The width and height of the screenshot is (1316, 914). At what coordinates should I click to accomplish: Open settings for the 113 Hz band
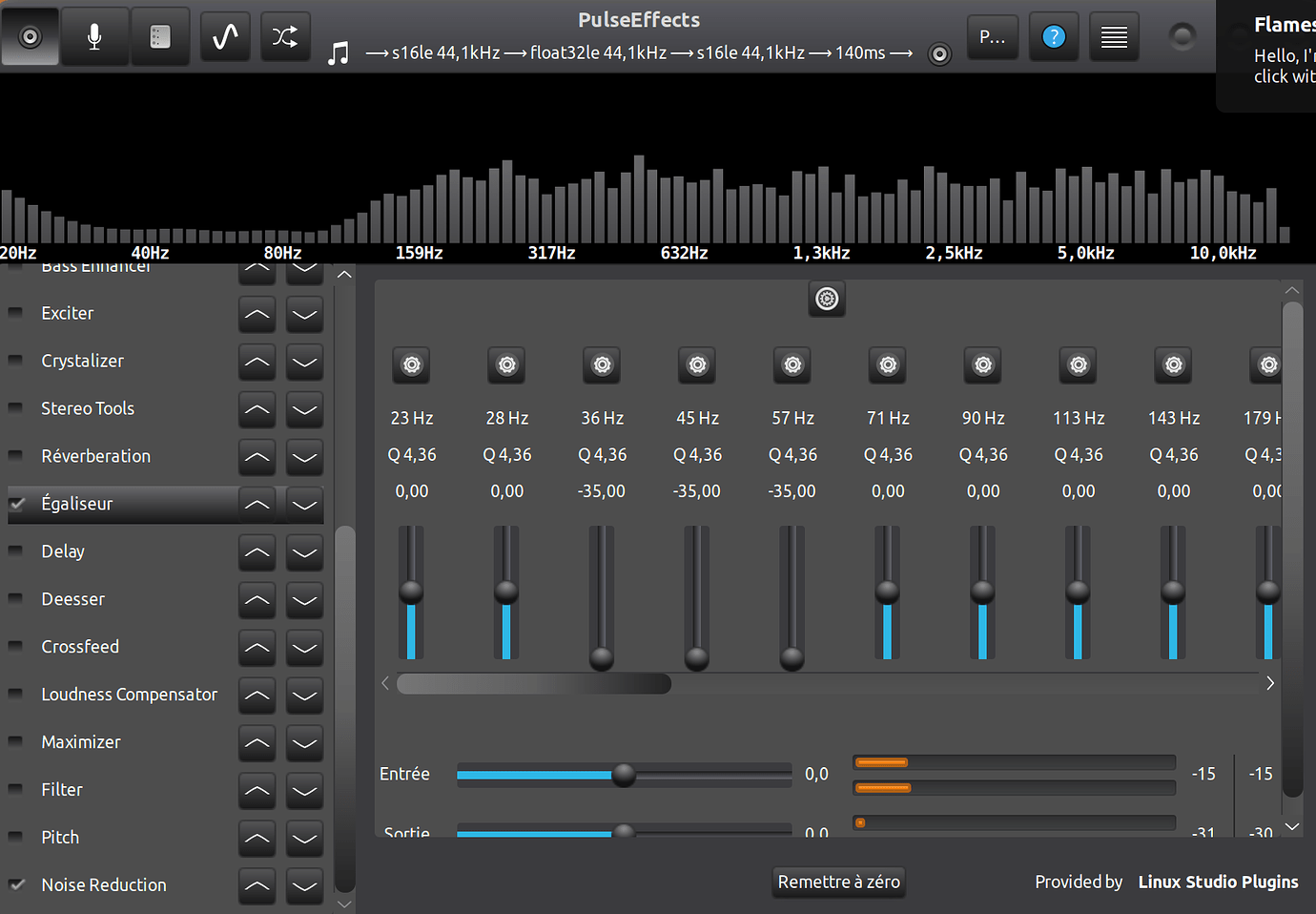[x=1079, y=364]
